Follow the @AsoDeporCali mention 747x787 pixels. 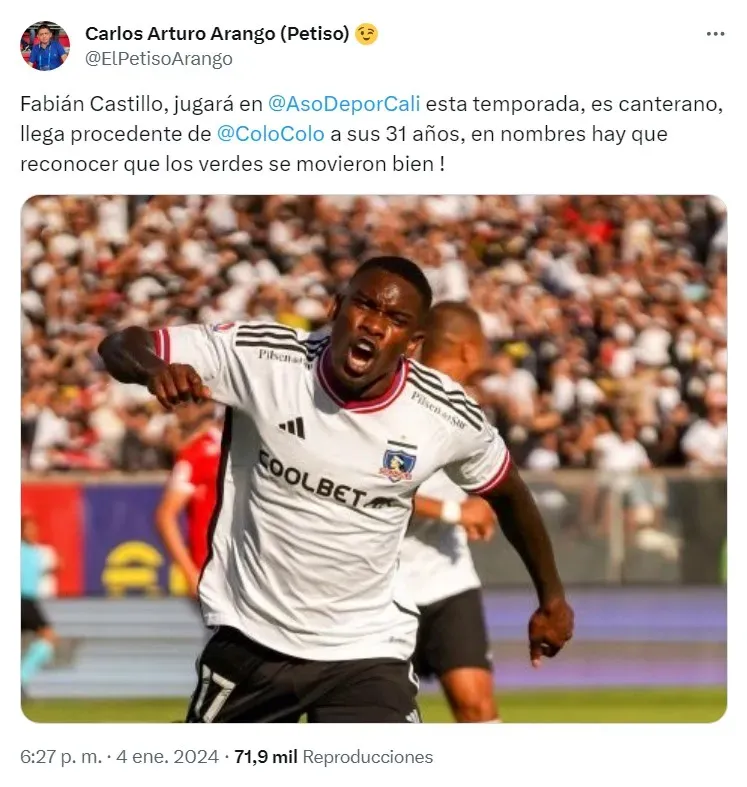coord(344,104)
